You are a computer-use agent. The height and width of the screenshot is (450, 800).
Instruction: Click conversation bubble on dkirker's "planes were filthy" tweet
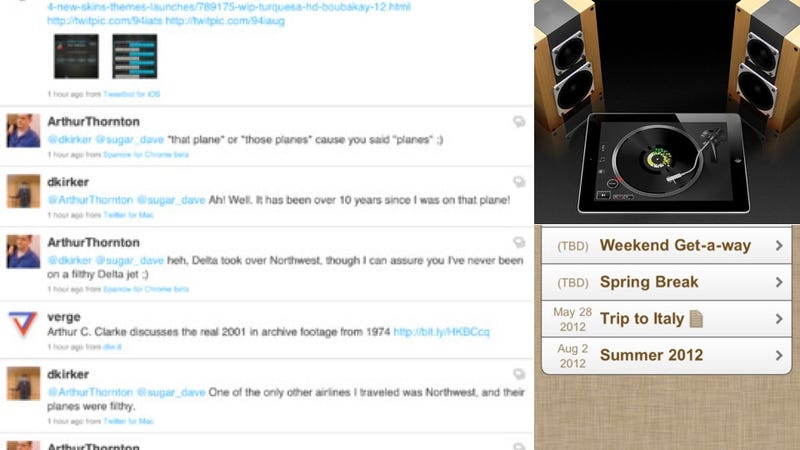pos(519,374)
